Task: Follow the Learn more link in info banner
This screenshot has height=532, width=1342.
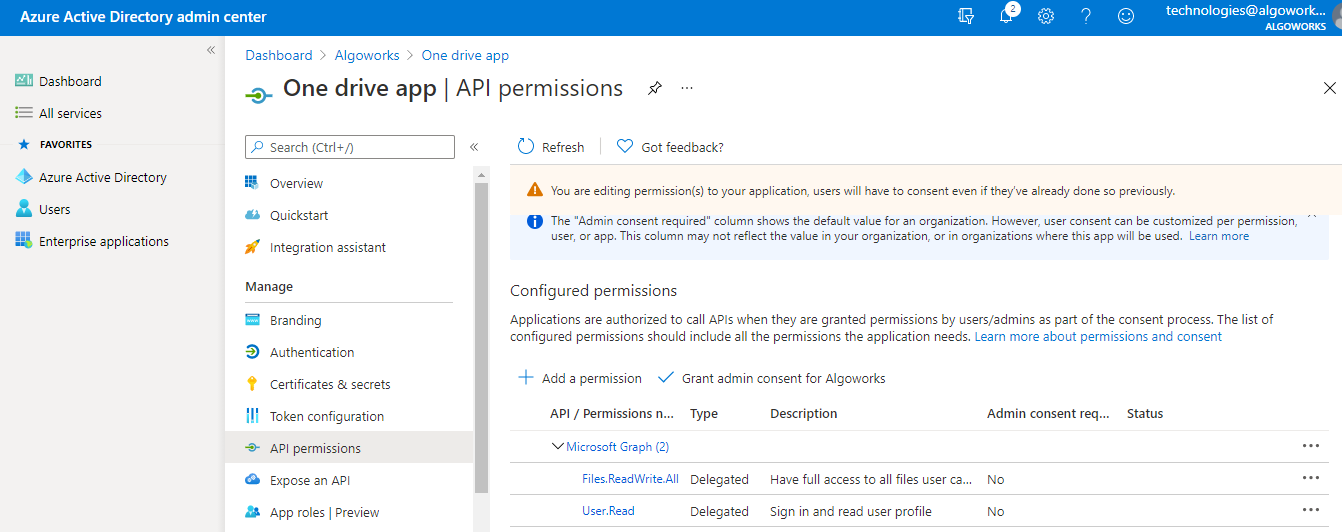Action: [1219, 236]
